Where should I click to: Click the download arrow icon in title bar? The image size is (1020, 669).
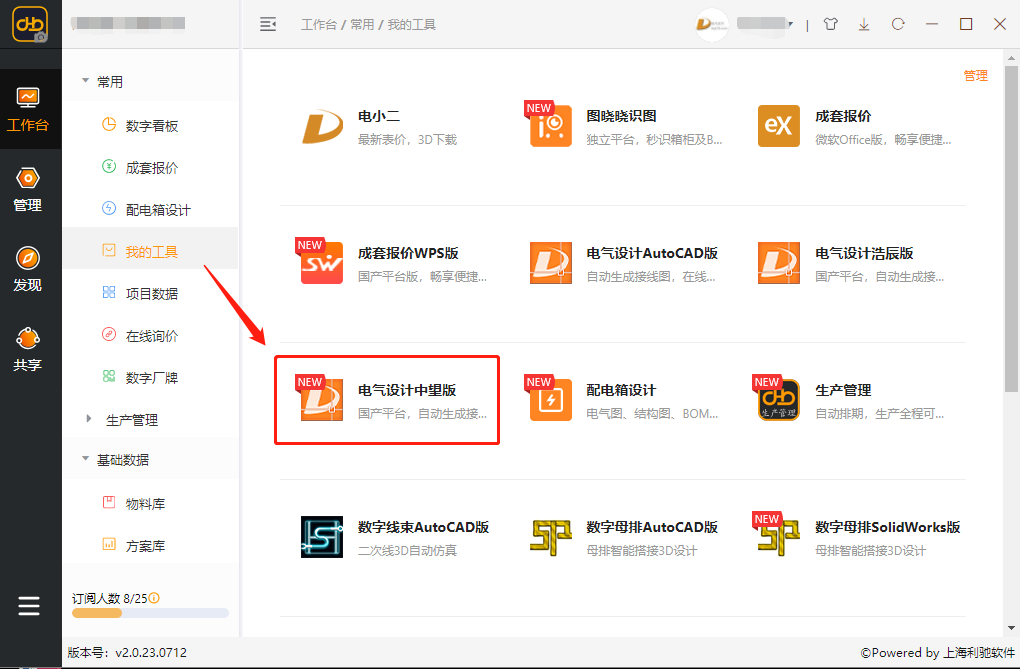(x=864, y=25)
